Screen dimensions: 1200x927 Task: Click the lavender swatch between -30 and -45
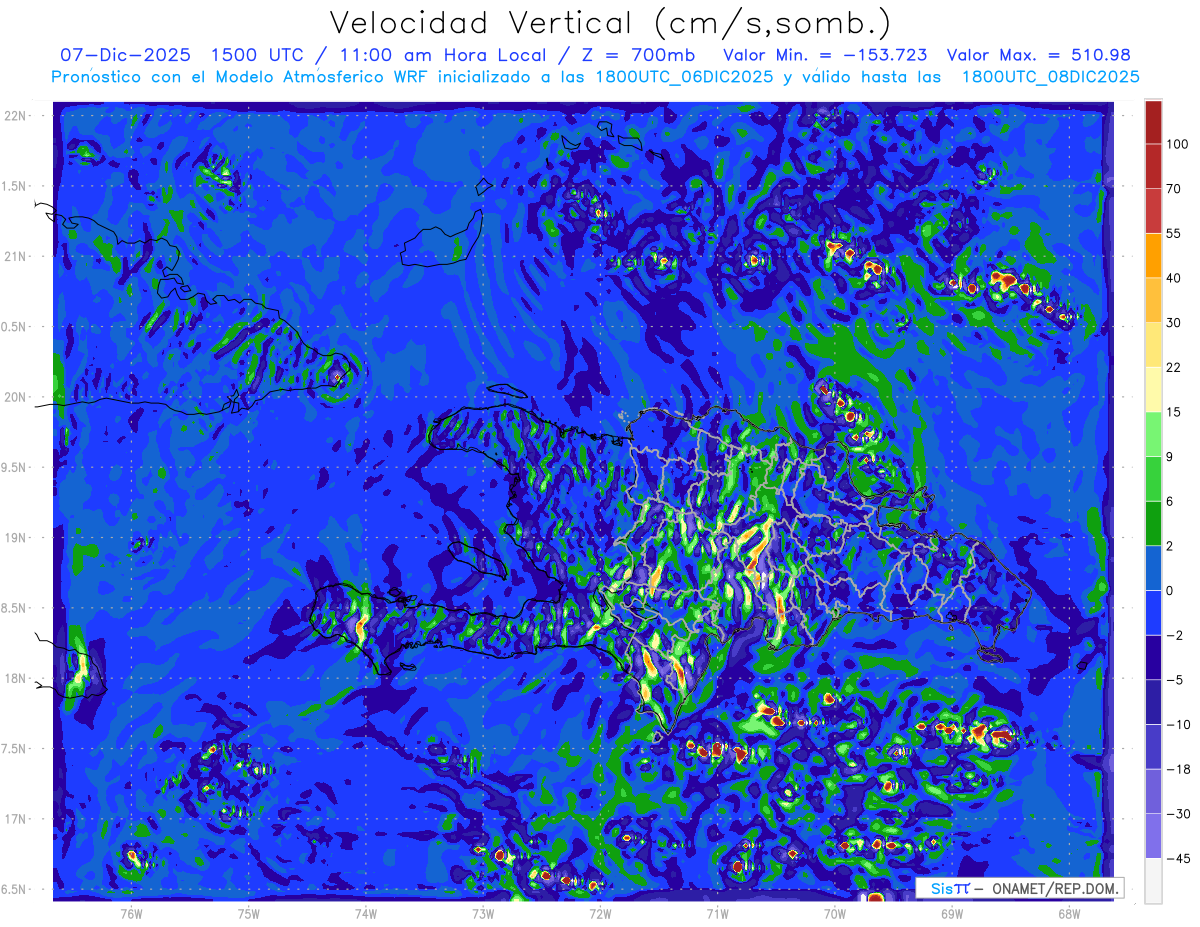point(1153,836)
